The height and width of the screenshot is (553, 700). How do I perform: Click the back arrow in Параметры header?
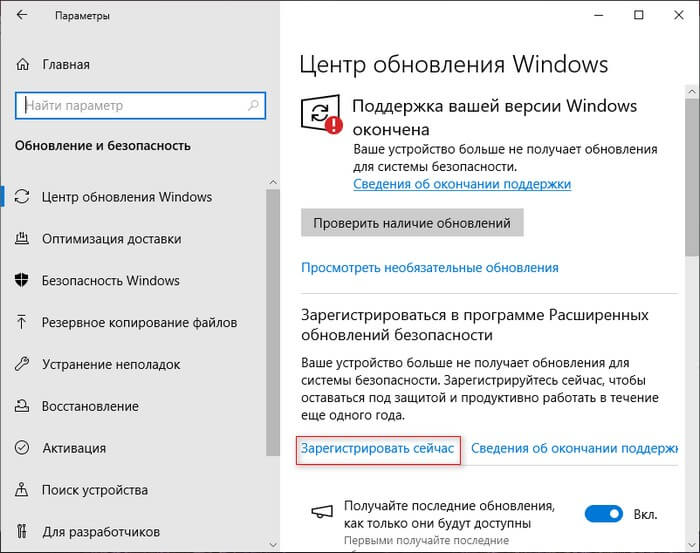point(23,17)
